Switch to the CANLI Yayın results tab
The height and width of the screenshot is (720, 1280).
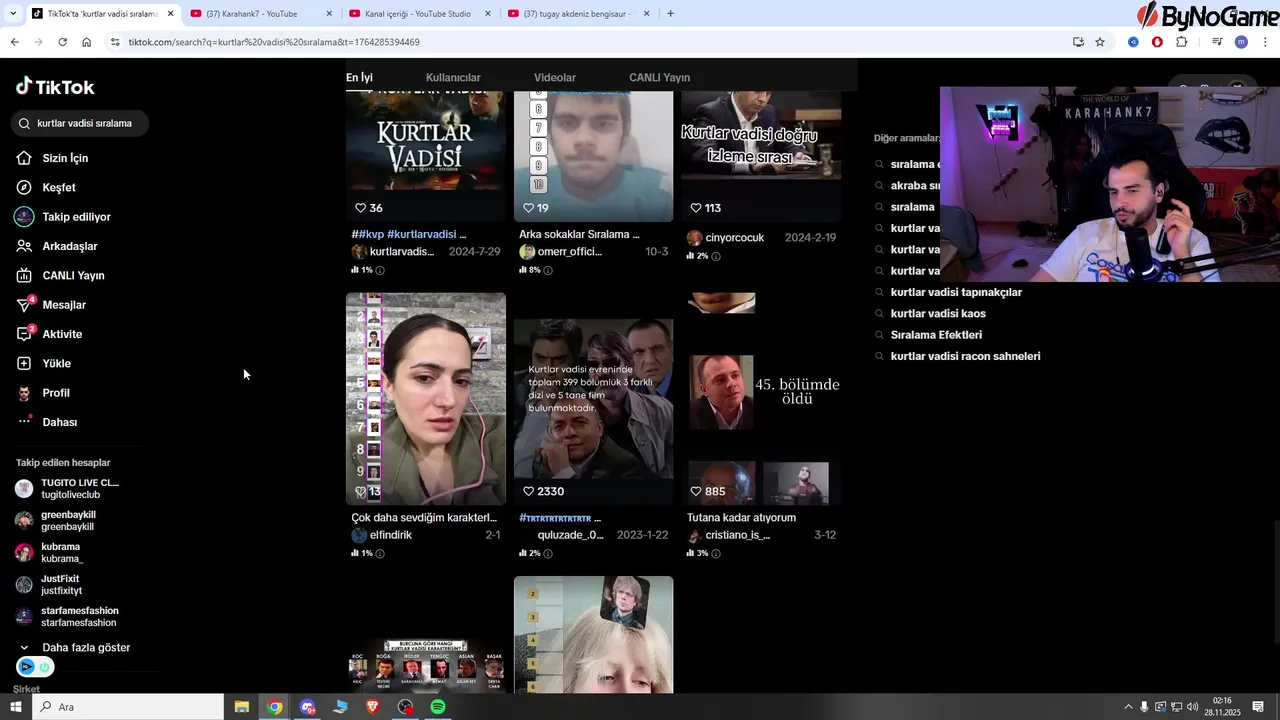tap(659, 77)
